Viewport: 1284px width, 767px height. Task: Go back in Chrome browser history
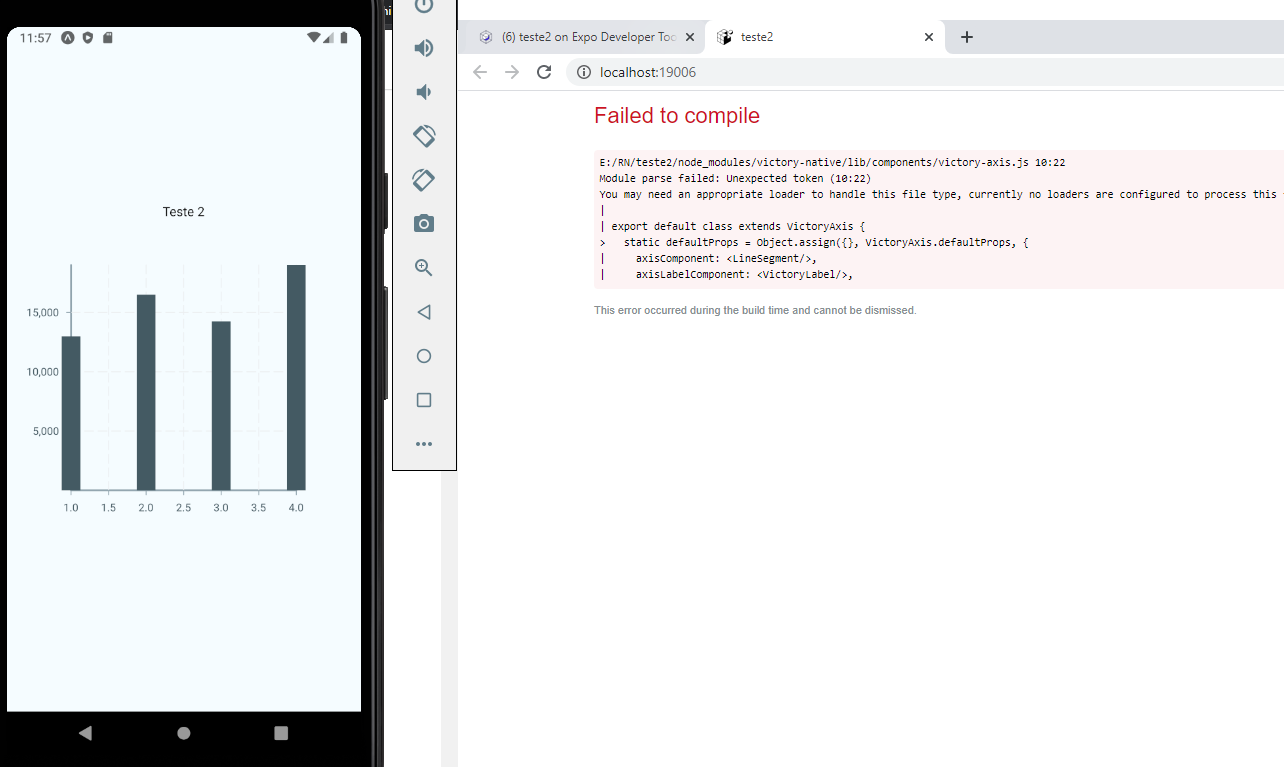(x=480, y=72)
